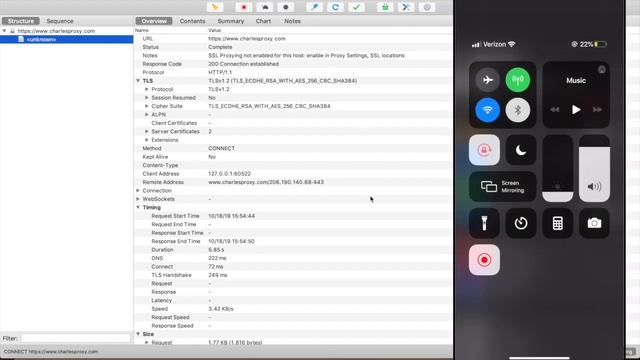Image resolution: width=640 pixels, height=360 pixels.
Task: Collapse the Timing section
Action: (138, 207)
